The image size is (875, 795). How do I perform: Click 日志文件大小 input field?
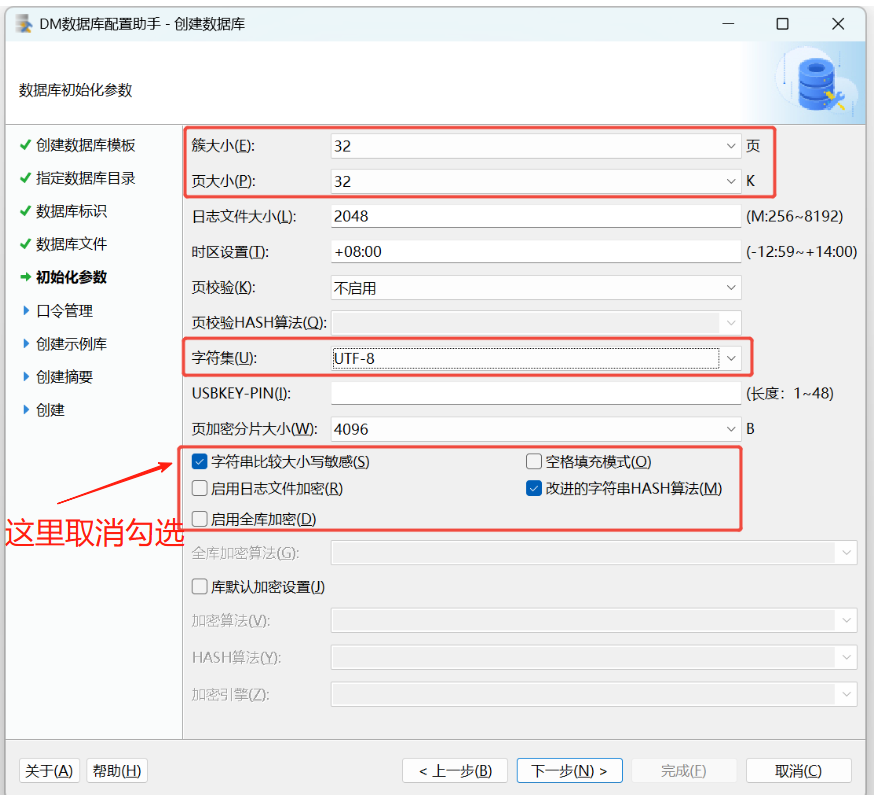tap(536, 216)
